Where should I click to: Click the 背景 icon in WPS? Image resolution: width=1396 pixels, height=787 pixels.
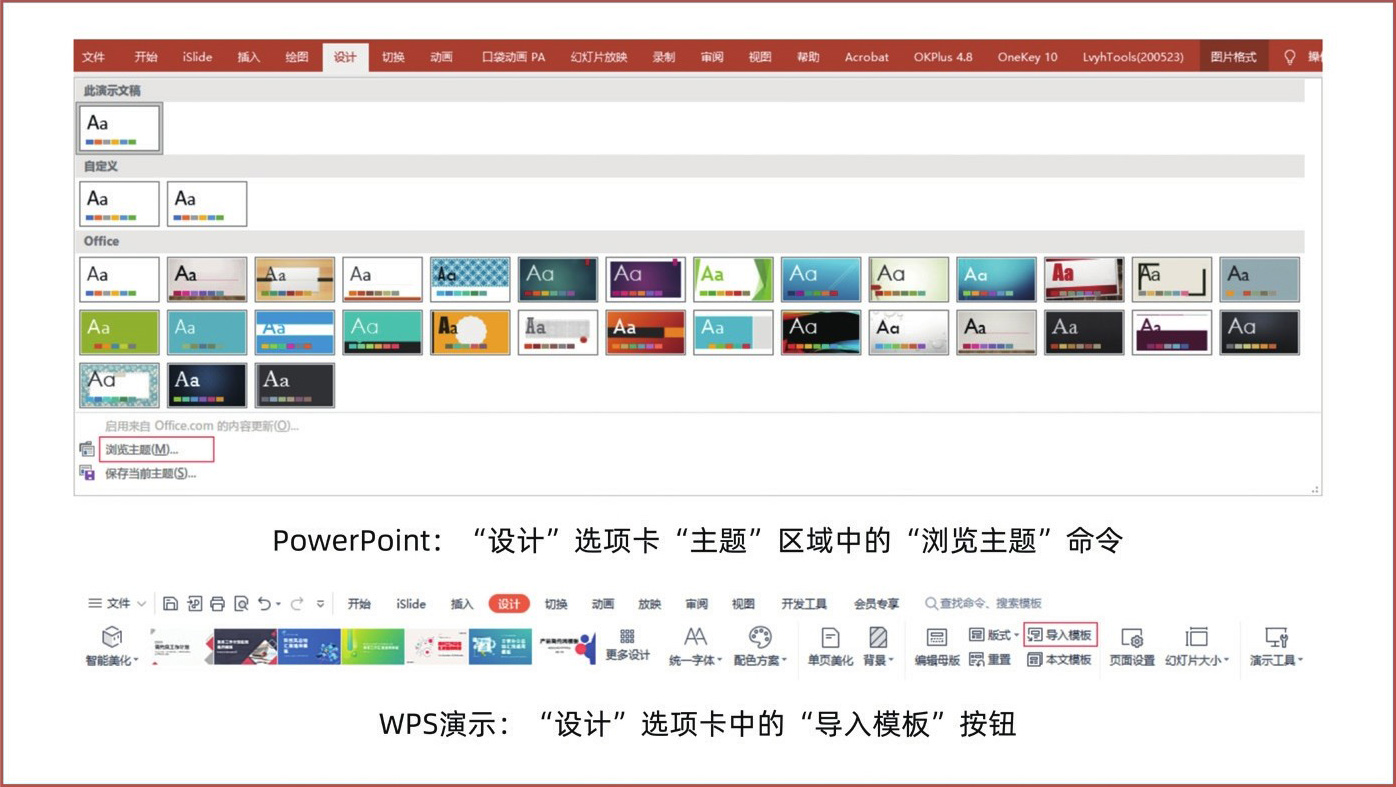(878, 637)
